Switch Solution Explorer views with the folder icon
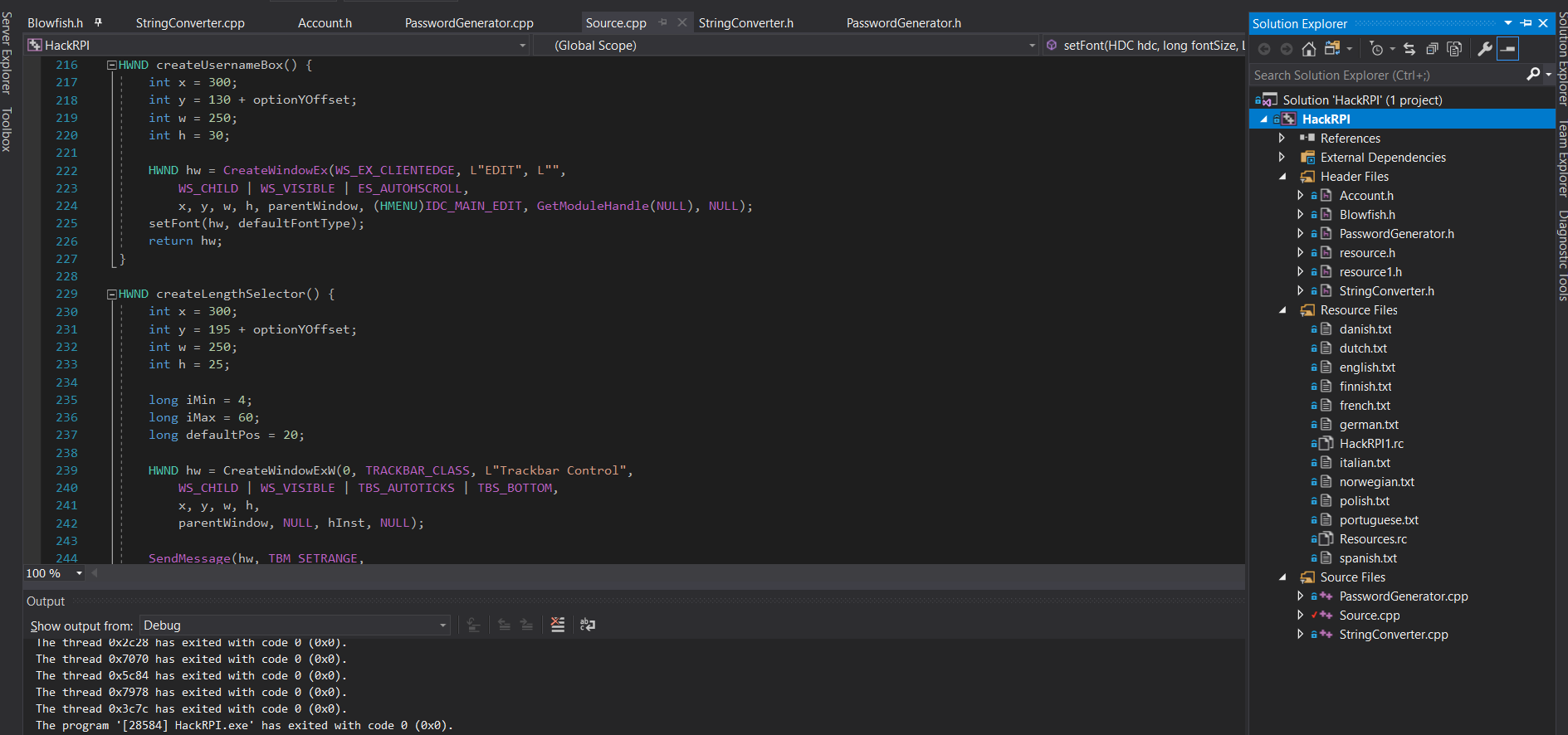The width and height of the screenshot is (1568, 735). point(1332,49)
